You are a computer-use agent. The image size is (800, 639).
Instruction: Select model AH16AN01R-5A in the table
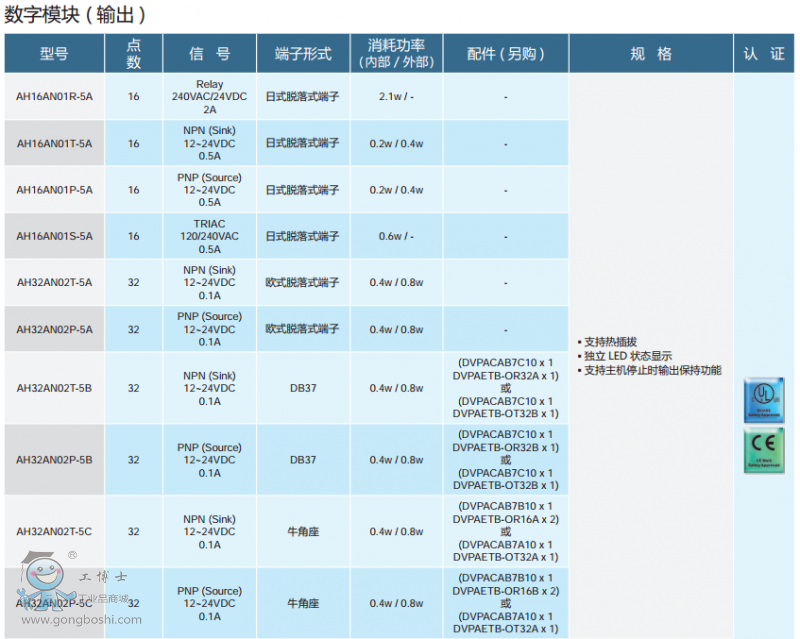54,97
